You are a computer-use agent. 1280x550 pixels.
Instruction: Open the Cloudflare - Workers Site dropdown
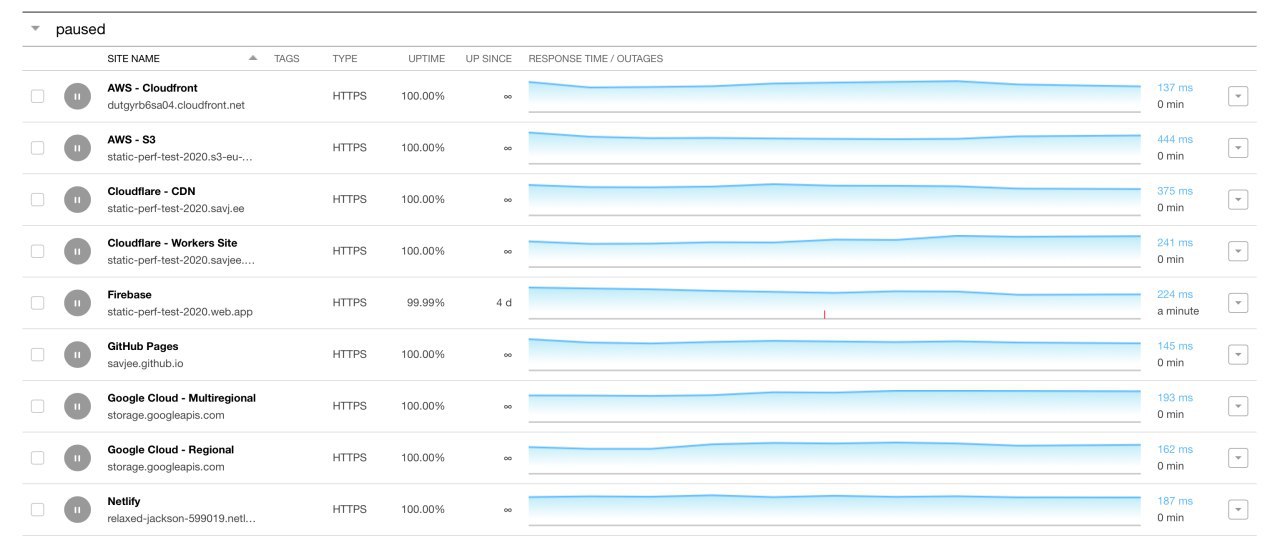click(1237, 251)
